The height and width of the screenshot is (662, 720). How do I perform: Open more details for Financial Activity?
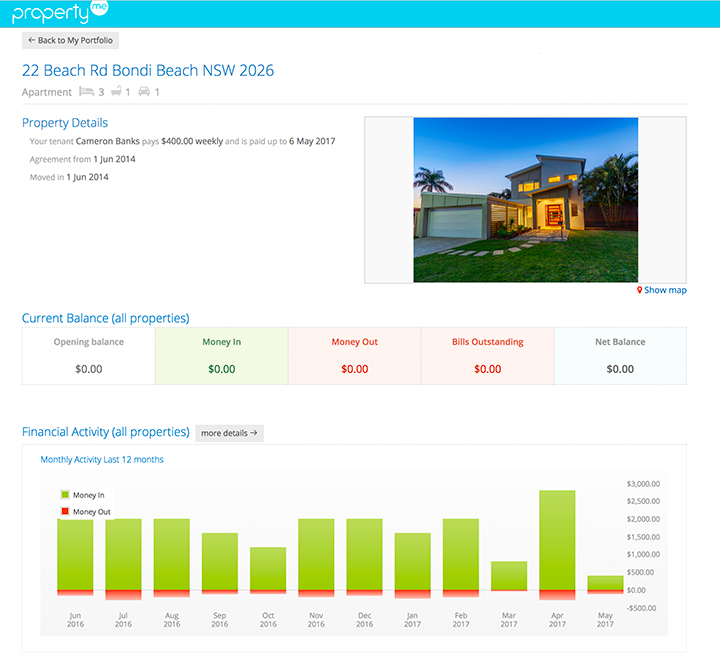(229, 433)
